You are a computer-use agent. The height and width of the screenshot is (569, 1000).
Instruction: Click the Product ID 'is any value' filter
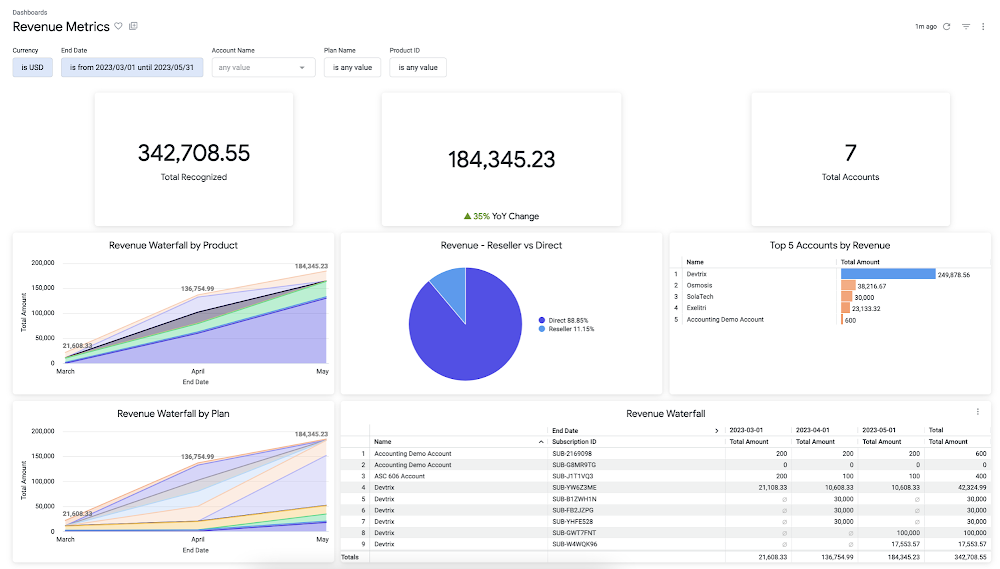click(418, 67)
